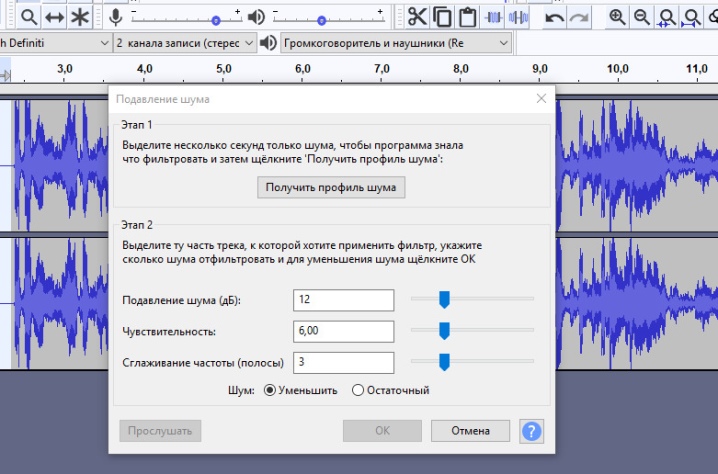Zoom out of the waveform
This screenshot has width=718, height=474.
[642, 17]
